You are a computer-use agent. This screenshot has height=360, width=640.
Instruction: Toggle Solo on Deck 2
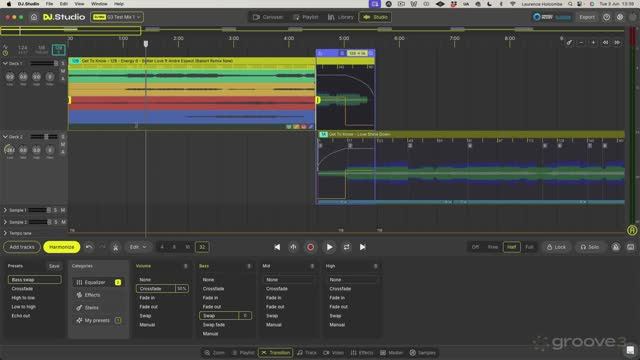[x=63, y=137]
